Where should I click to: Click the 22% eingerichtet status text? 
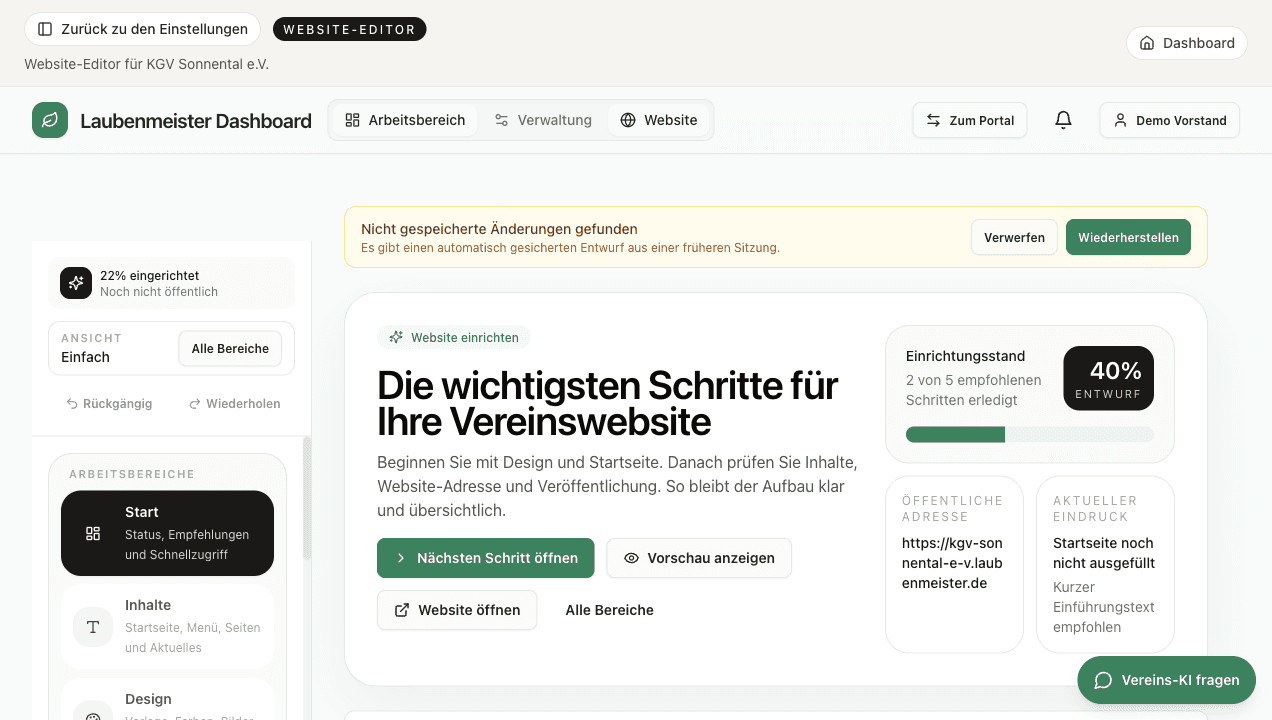pyautogui.click(x=149, y=275)
